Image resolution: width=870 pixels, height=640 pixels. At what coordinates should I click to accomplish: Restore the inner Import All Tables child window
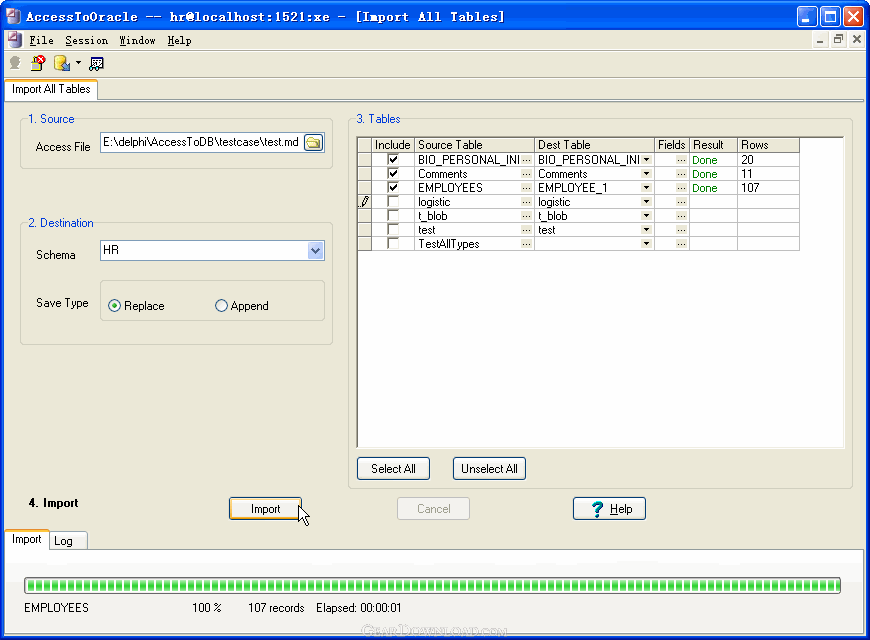click(x=838, y=39)
